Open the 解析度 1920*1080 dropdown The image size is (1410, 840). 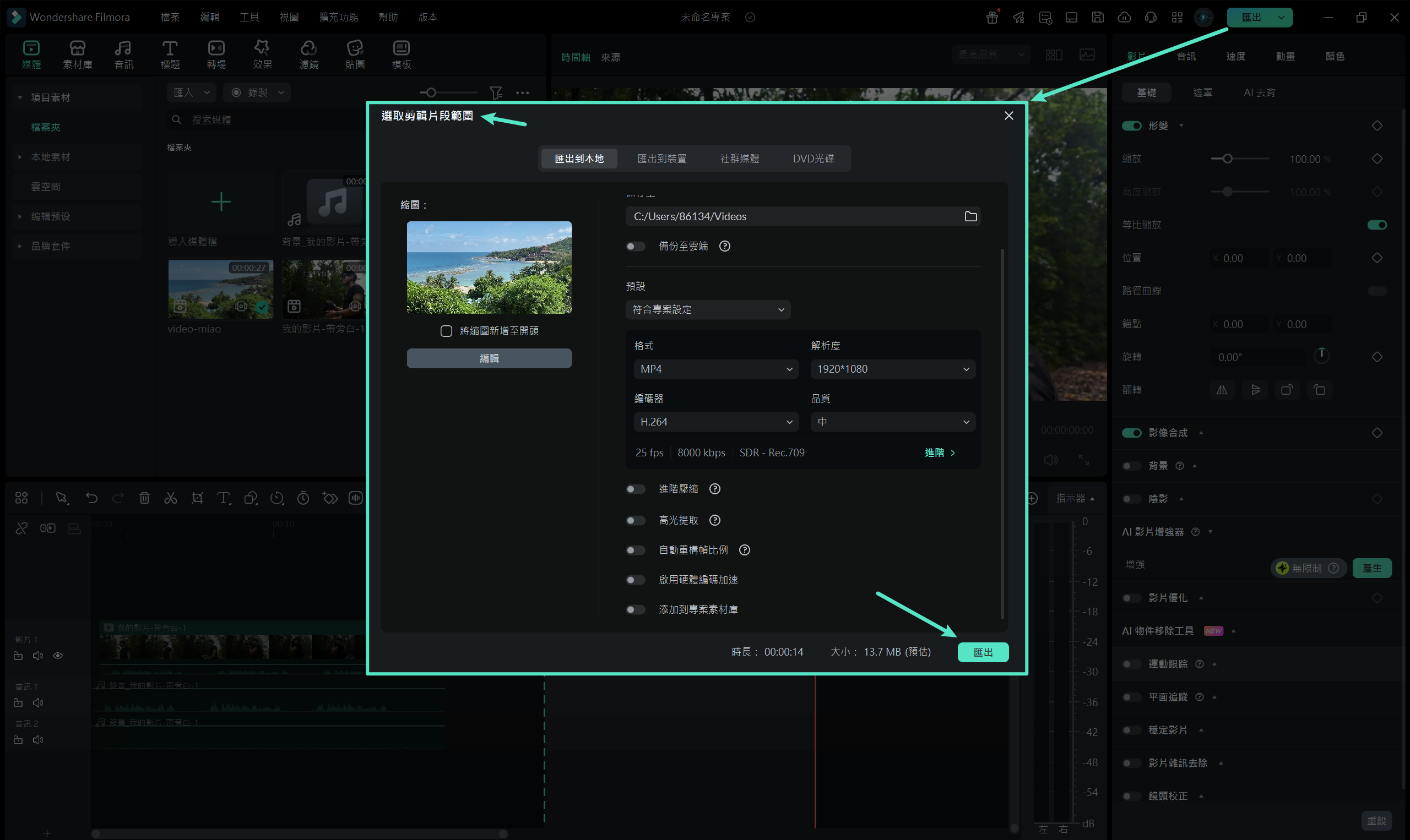point(892,369)
